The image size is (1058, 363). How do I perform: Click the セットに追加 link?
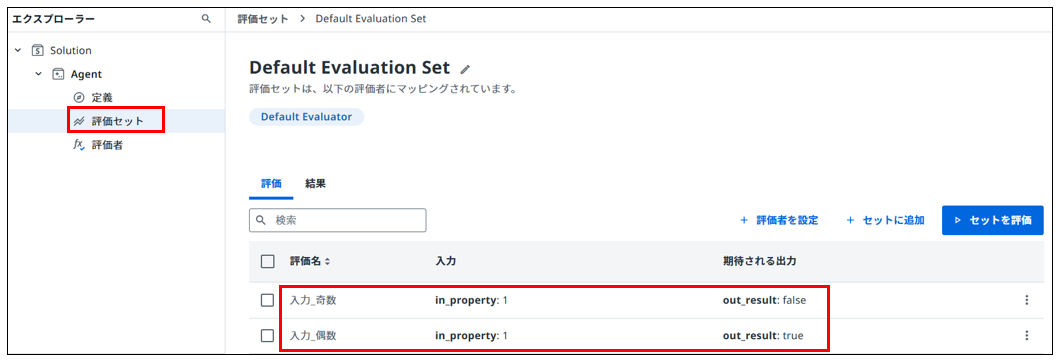pos(885,220)
